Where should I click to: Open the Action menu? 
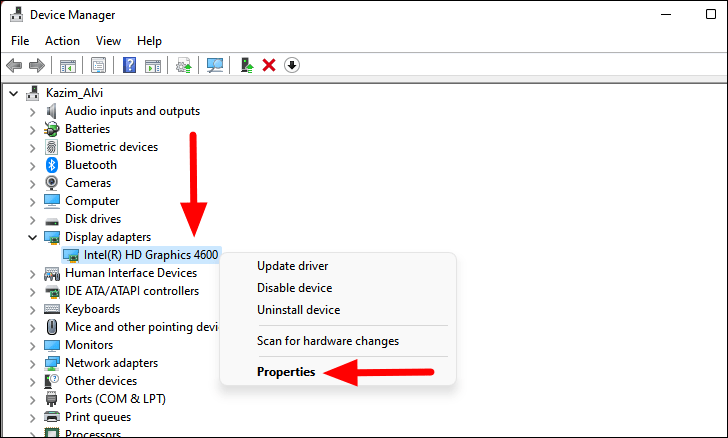click(62, 41)
